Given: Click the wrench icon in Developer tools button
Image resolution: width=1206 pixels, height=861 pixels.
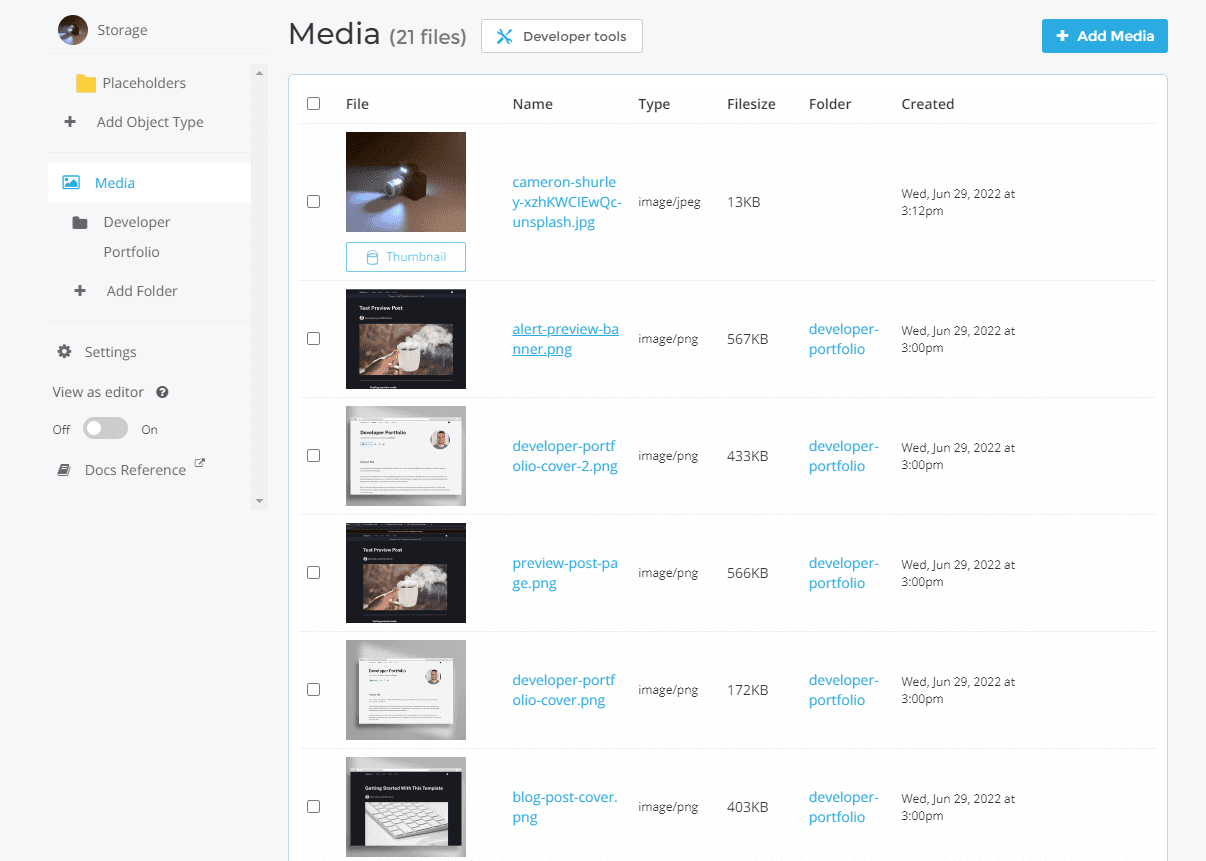Looking at the screenshot, I should pos(505,37).
